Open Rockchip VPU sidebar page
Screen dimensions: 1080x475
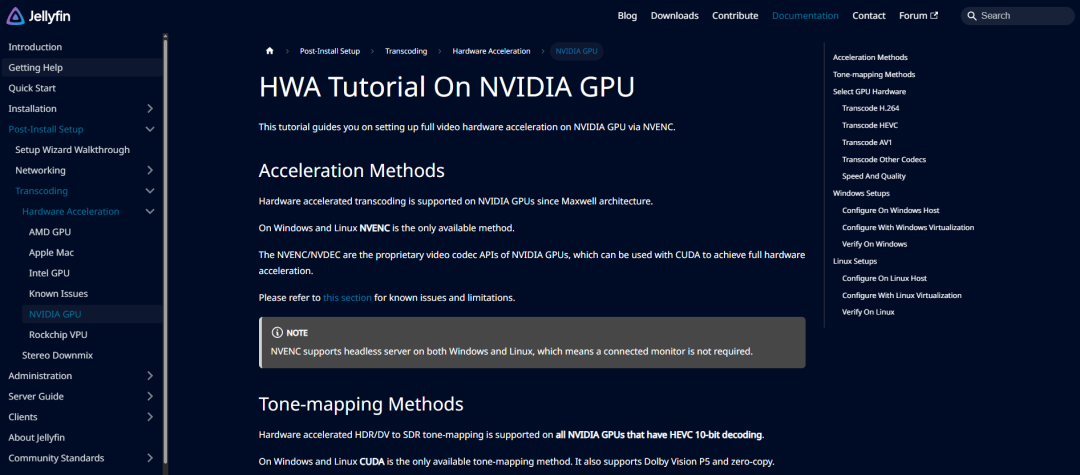[58, 335]
